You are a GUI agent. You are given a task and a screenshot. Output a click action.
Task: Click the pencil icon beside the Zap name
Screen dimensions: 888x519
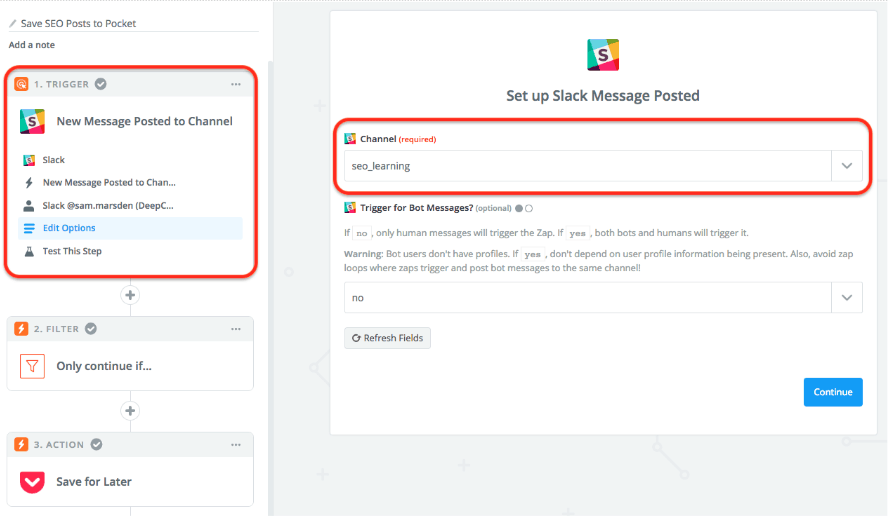click(13, 23)
